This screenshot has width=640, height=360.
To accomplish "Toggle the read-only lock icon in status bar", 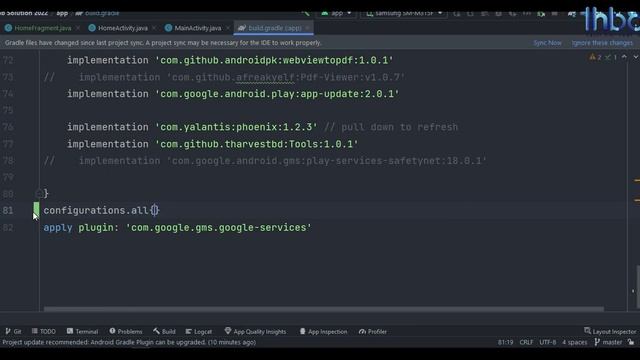I will [631, 342].
